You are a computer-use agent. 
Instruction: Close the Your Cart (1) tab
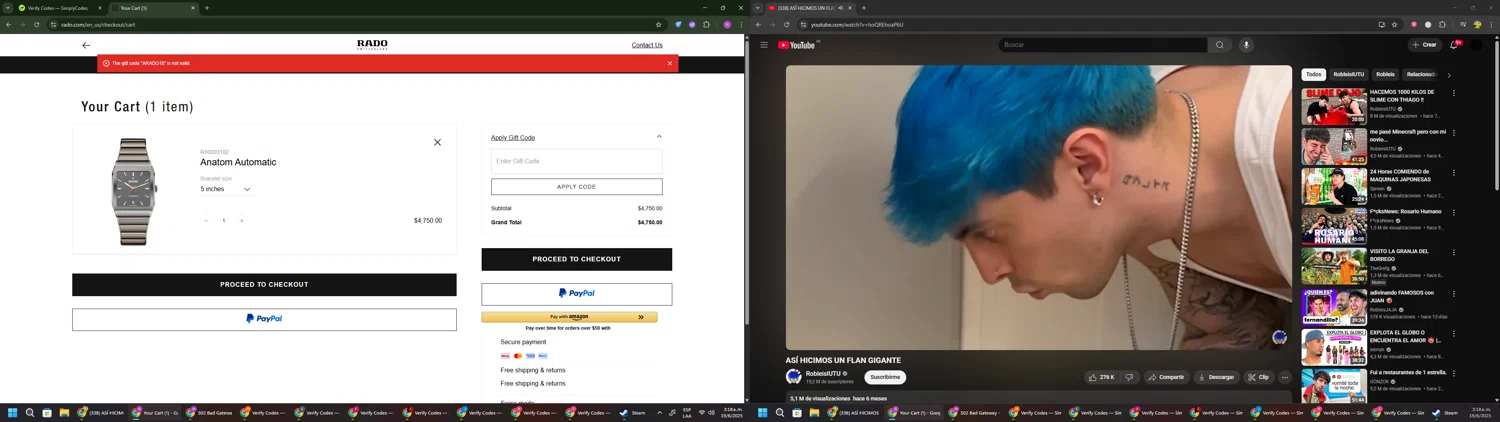(194, 8)
